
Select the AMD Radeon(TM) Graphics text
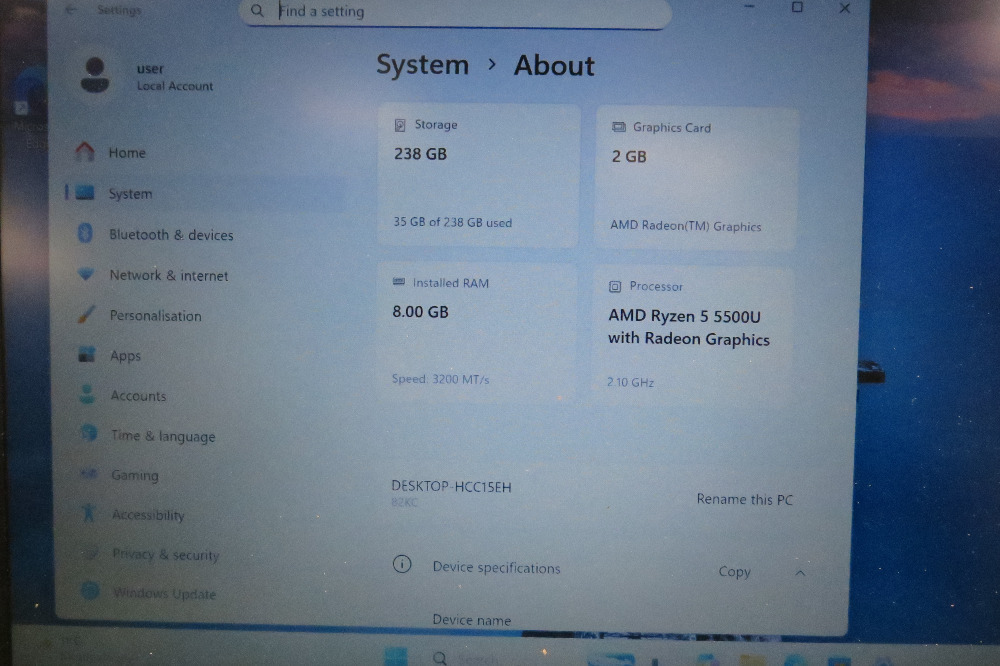pos(686,226)
